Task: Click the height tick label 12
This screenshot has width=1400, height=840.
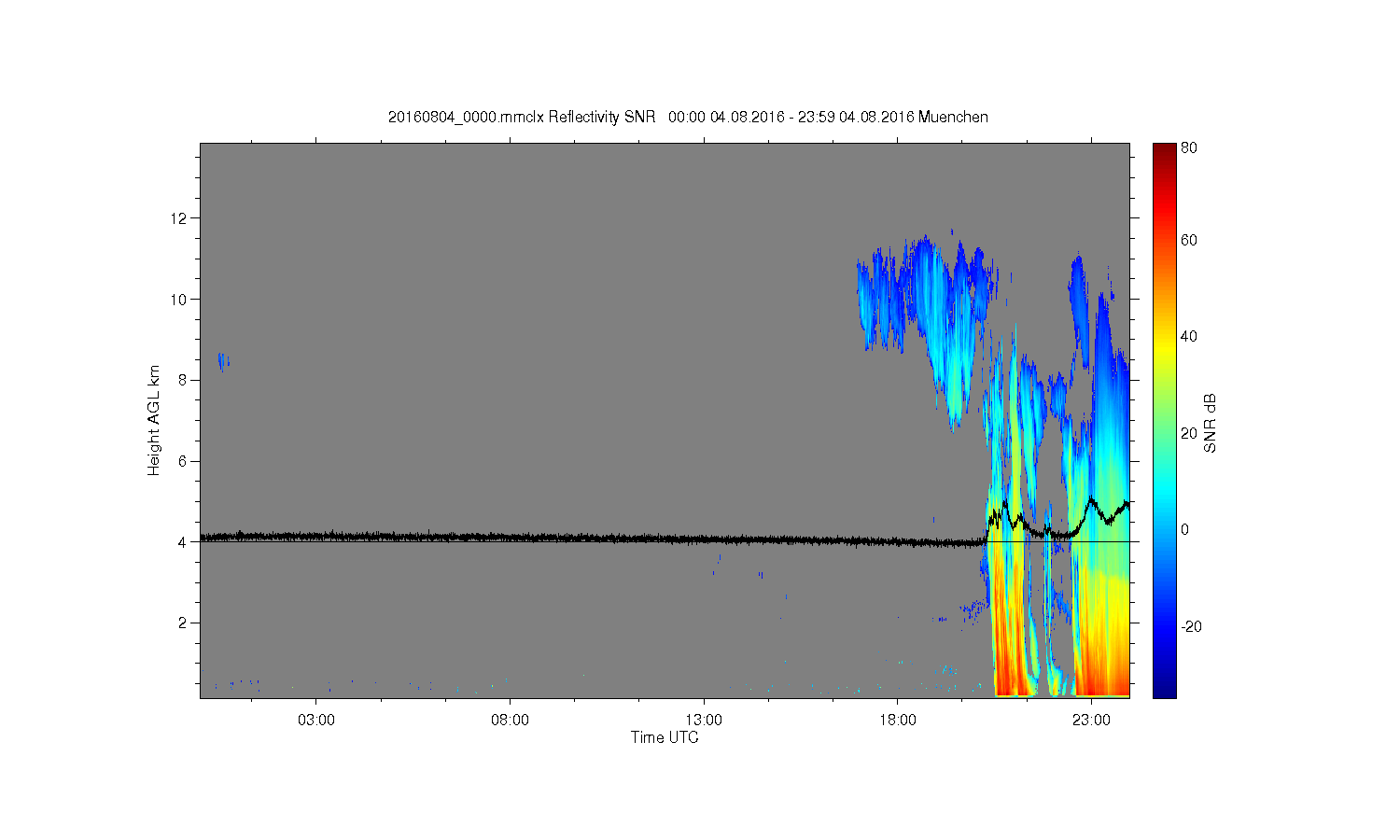Action: tap(179, 218)
